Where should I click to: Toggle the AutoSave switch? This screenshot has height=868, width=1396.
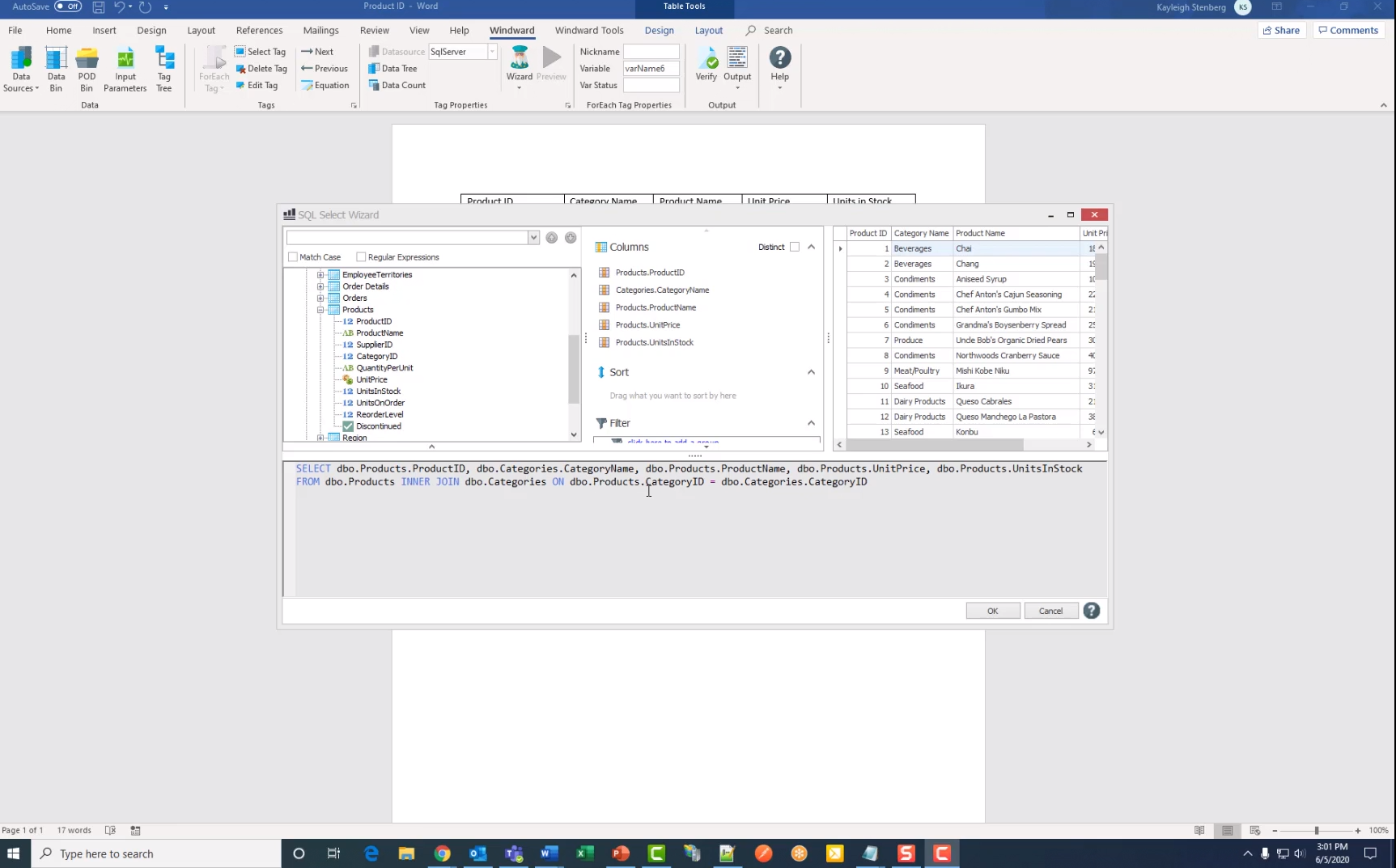(68, 6)
